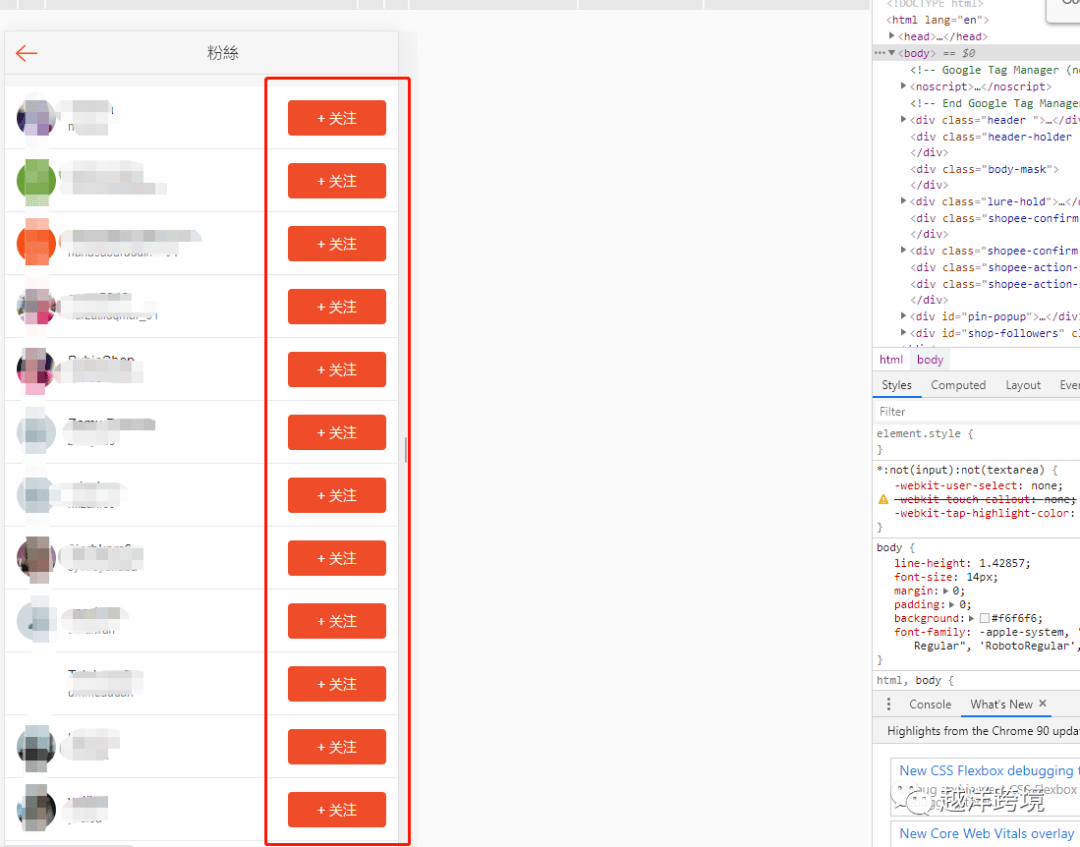Open New CSS Flexbox debugging link
Image resolution: width=1080 pixels, height=847 pixels.
click(986, 770)
